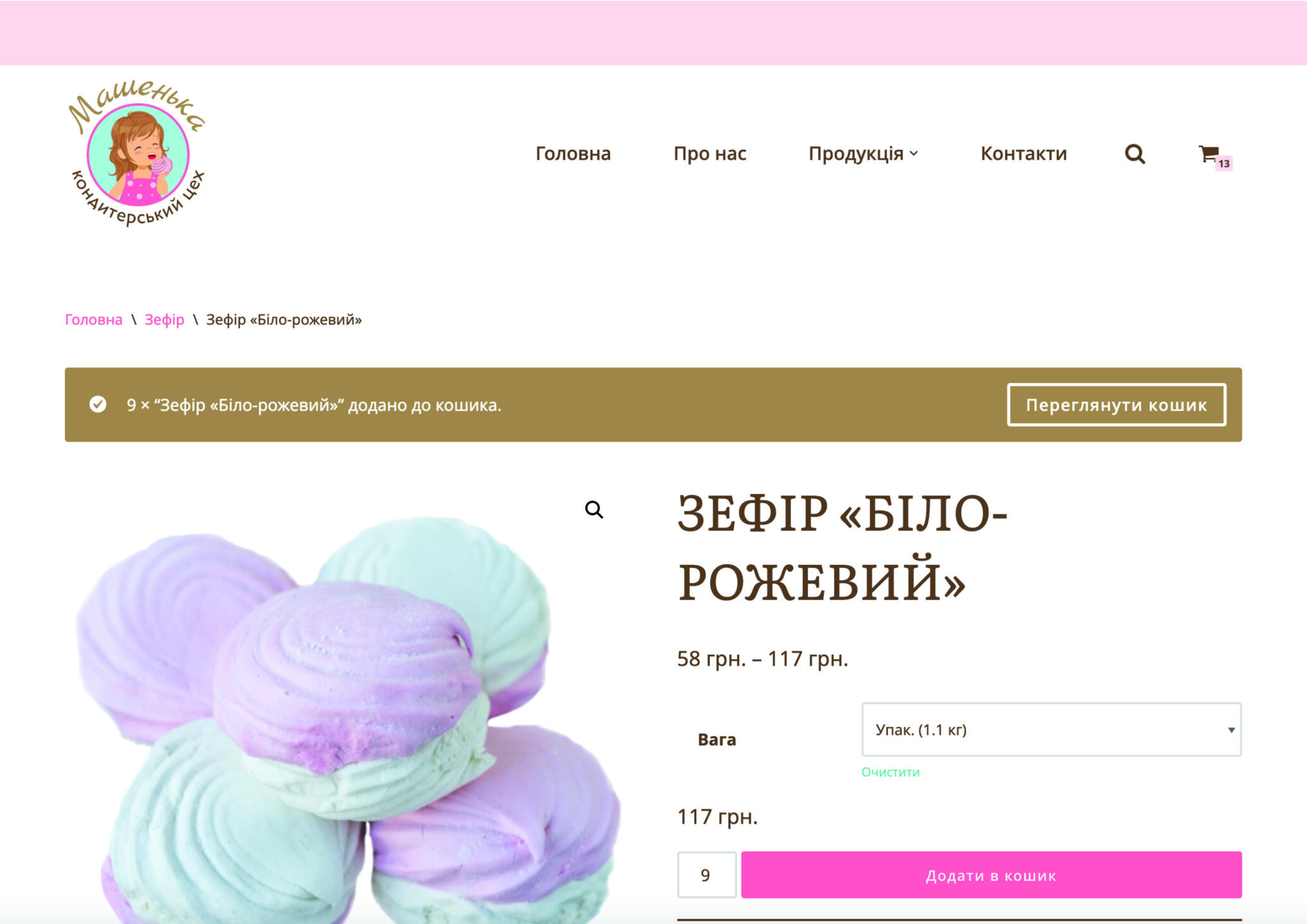This screenshot has height=924, width=1307.
Task: Open the Контакти menu item
Action: tap(1024, 154)
